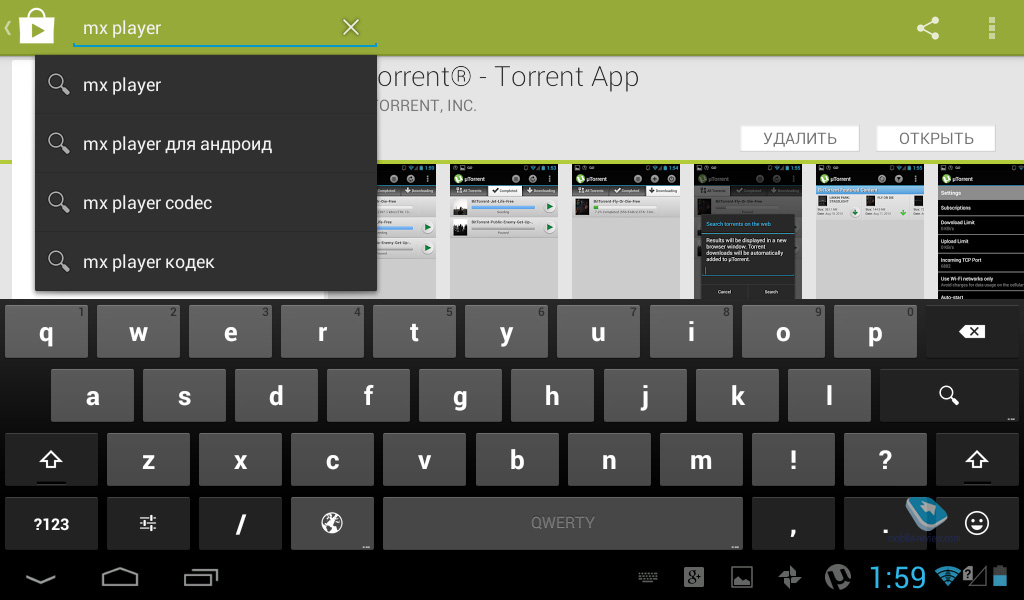Open the uTorrent notification icon
Viewport: 1024px width, 600px height.
click(838, 577)
